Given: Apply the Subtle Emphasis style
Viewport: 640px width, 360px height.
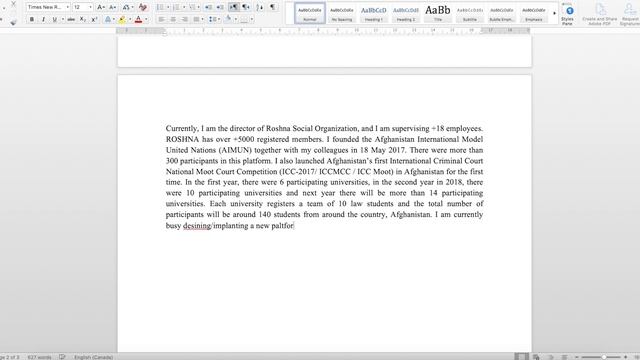Looking at the screenshot, I should 502,13.
